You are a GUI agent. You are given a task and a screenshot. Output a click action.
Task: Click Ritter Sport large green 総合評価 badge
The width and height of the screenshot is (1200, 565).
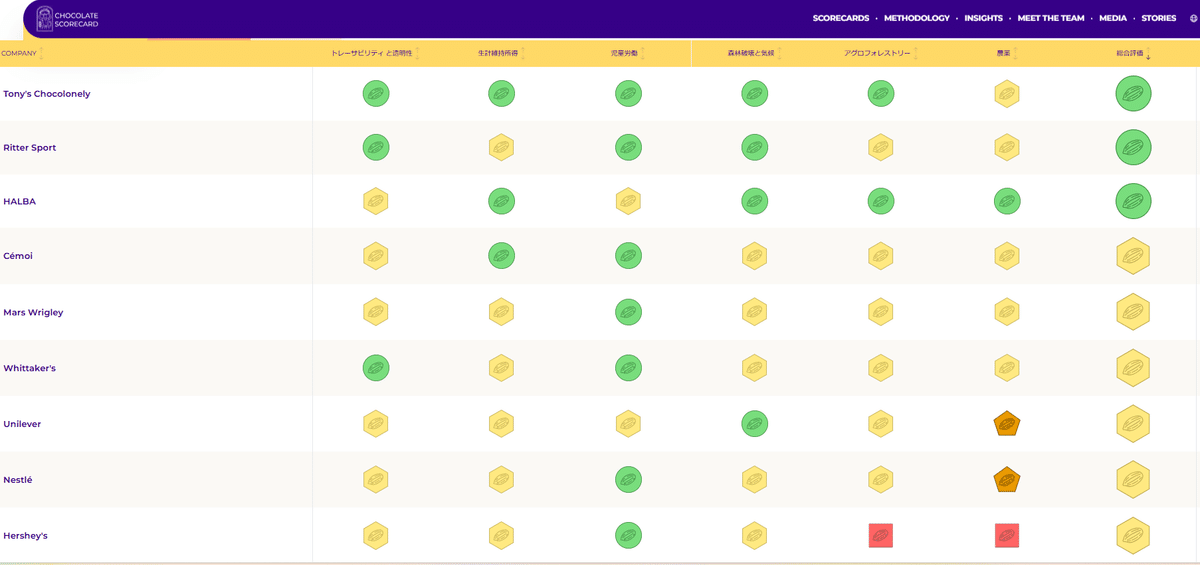tap(1133, 148)
